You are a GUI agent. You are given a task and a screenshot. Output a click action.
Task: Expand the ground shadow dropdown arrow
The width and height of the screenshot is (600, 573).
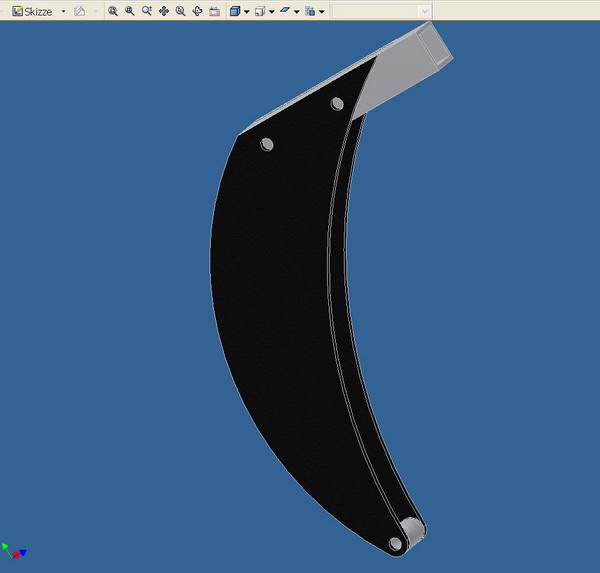[297, 11]
